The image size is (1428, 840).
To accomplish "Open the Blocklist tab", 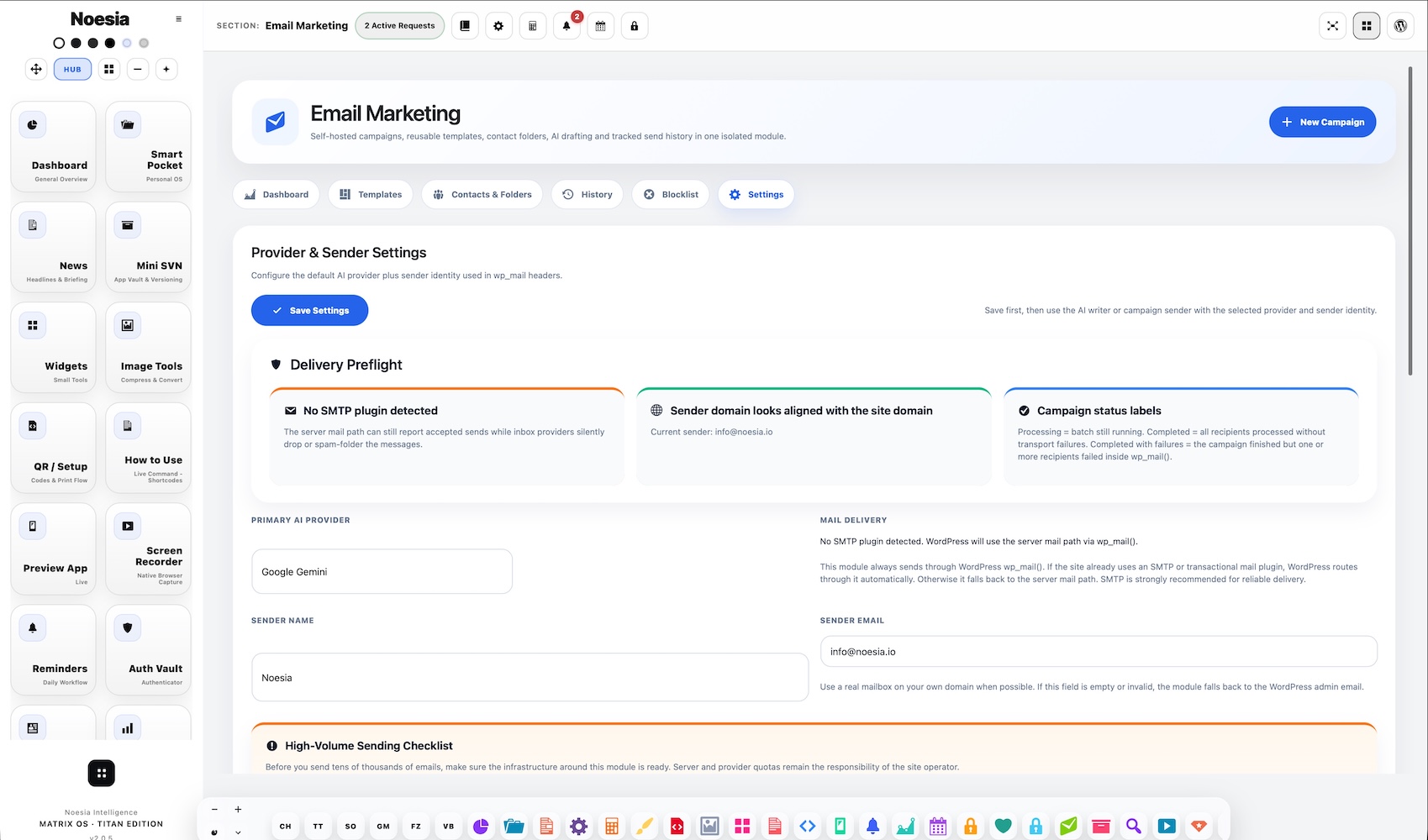I will [671, 194].
